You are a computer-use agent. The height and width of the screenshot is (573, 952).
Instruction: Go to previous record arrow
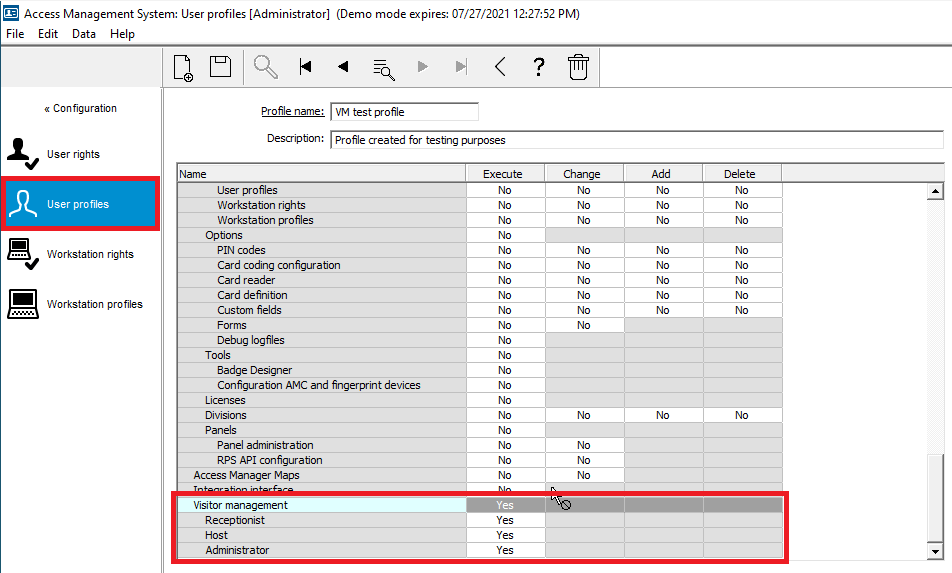(343, 67)
